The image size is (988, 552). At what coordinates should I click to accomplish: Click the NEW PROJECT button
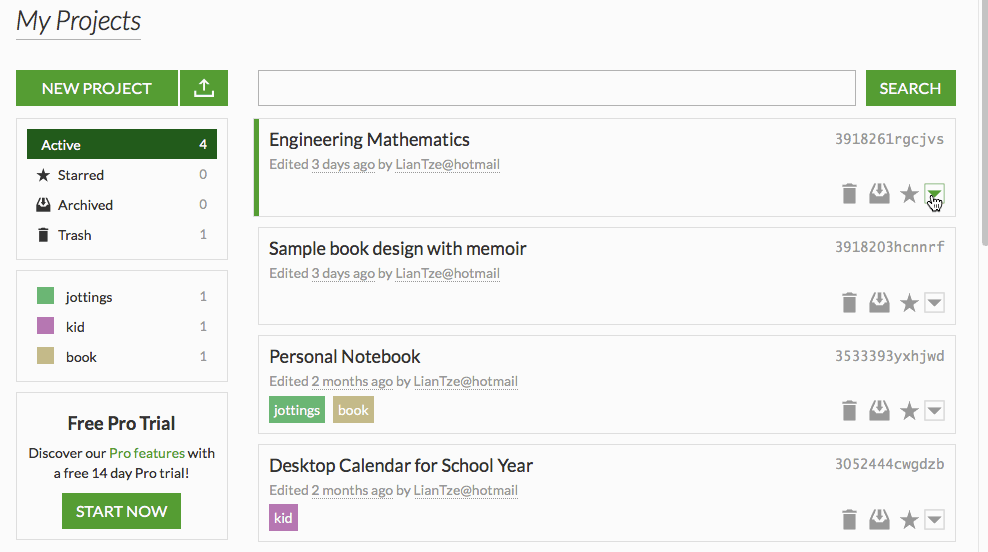click(x=97, y=88)
